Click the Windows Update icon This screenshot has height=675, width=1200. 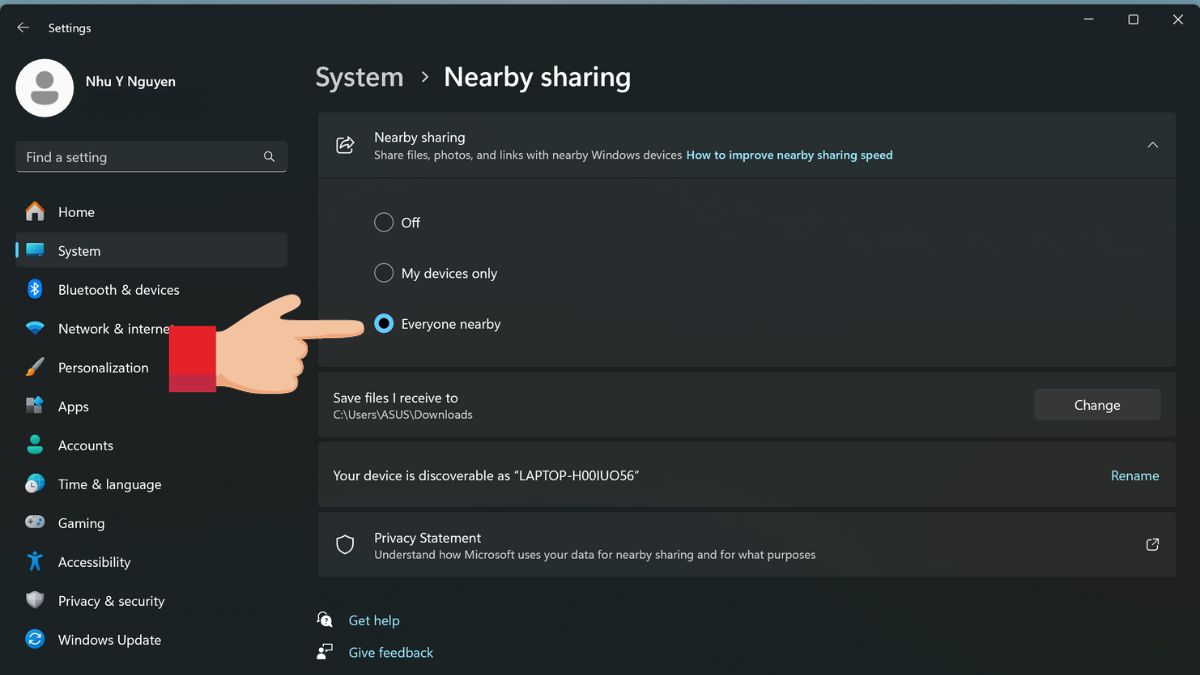pos(33,640)
